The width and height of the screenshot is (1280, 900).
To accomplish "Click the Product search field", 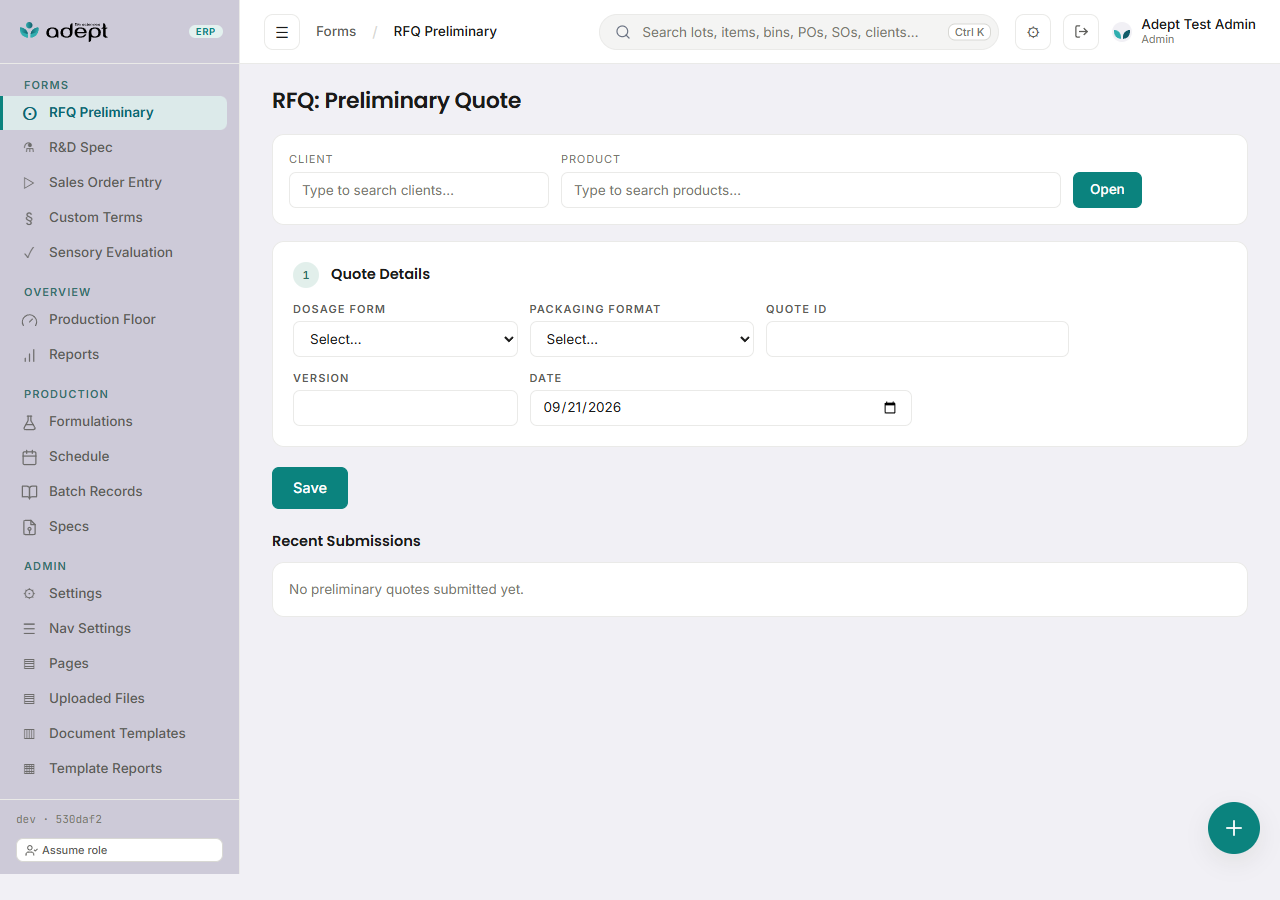I will click(811, 190).
